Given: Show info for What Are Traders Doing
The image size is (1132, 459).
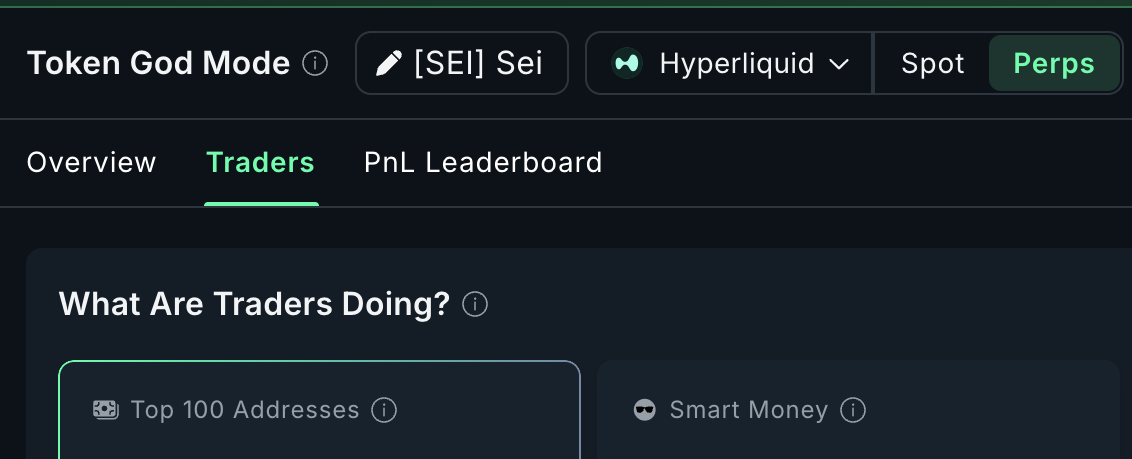Looking at the screenshot, I should 476,304.
